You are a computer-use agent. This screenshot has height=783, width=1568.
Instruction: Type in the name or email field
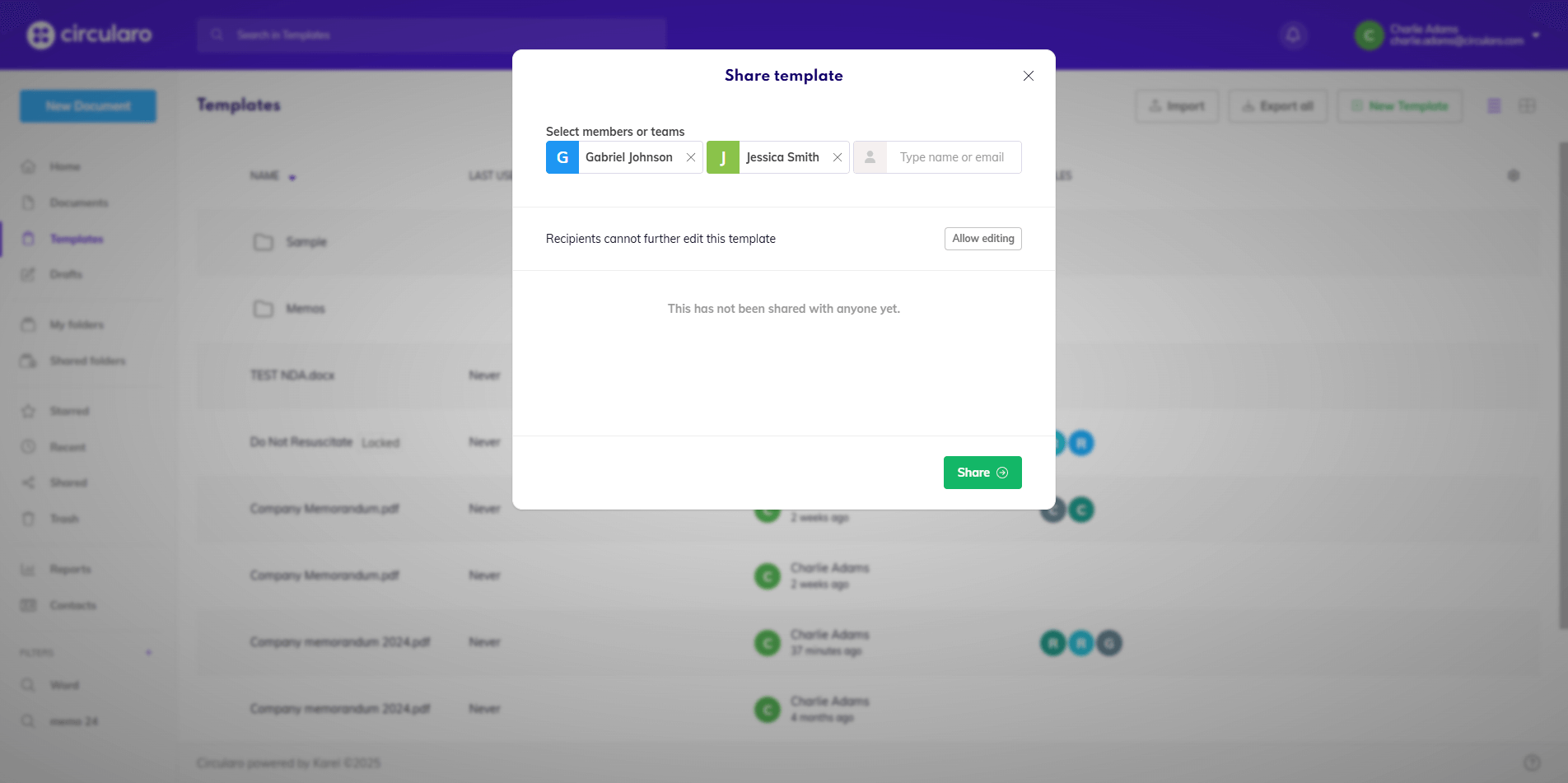point(952,157)
